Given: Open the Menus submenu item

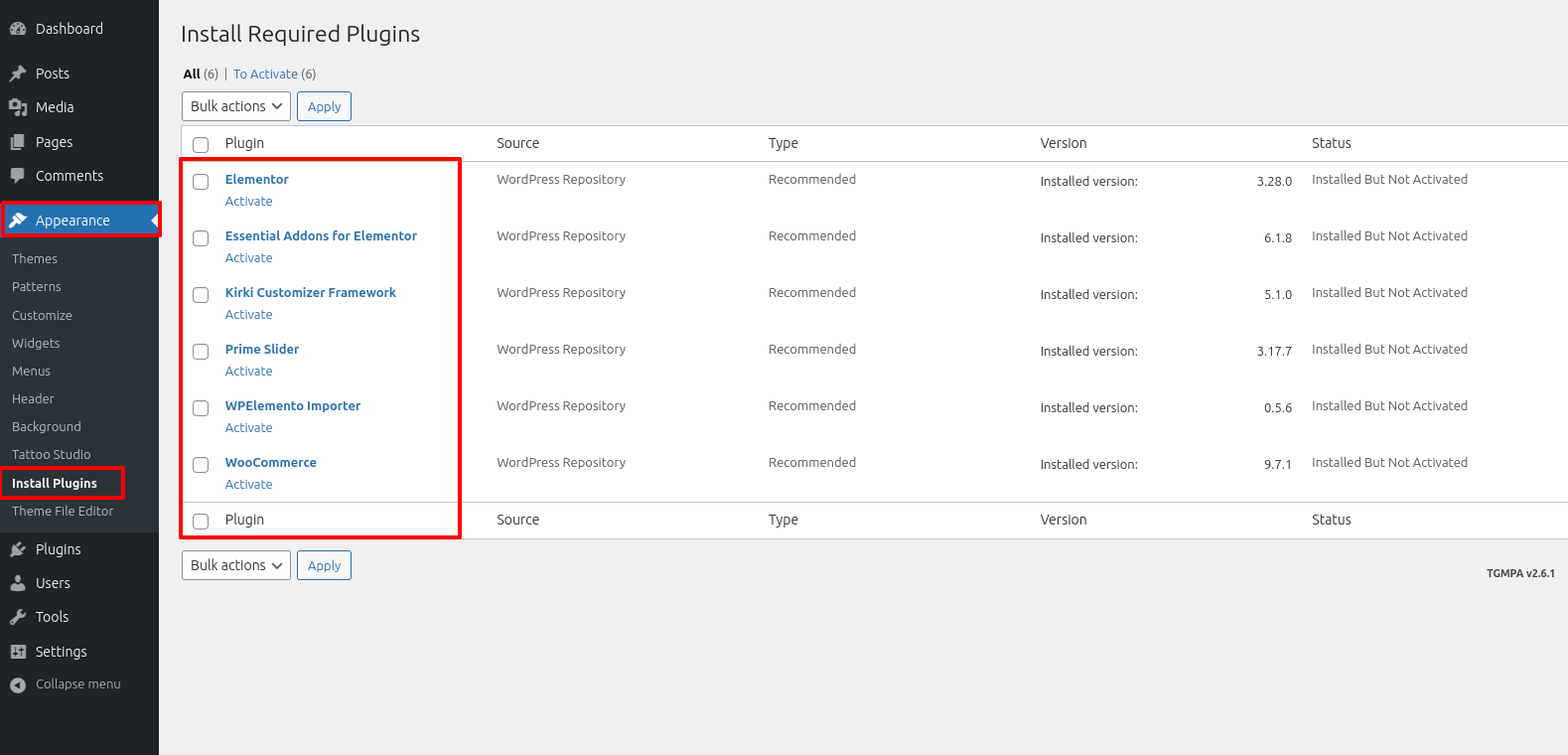Looking at the screenshot, I should click(31, 371).
